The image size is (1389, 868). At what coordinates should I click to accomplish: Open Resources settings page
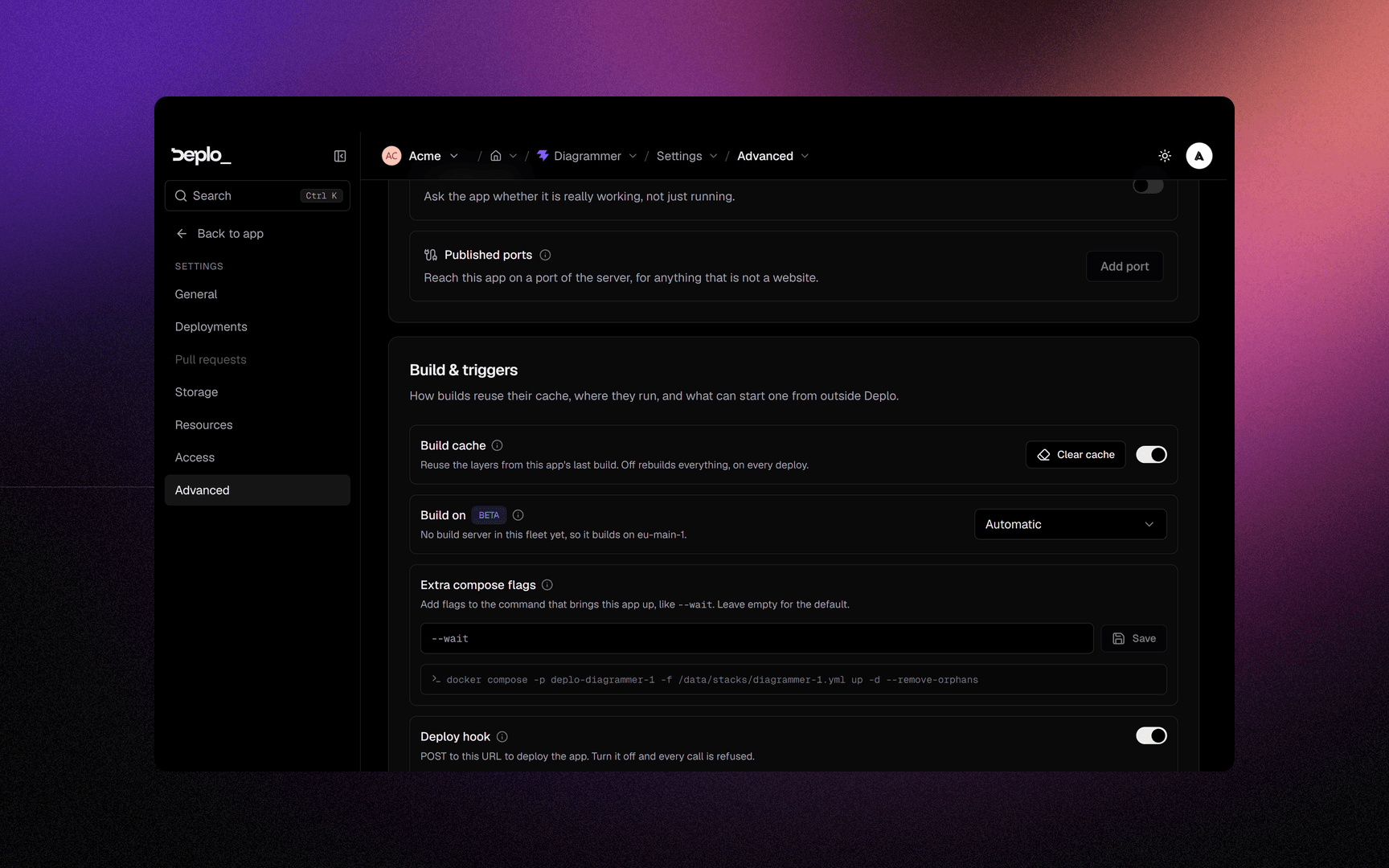[257, 425]
